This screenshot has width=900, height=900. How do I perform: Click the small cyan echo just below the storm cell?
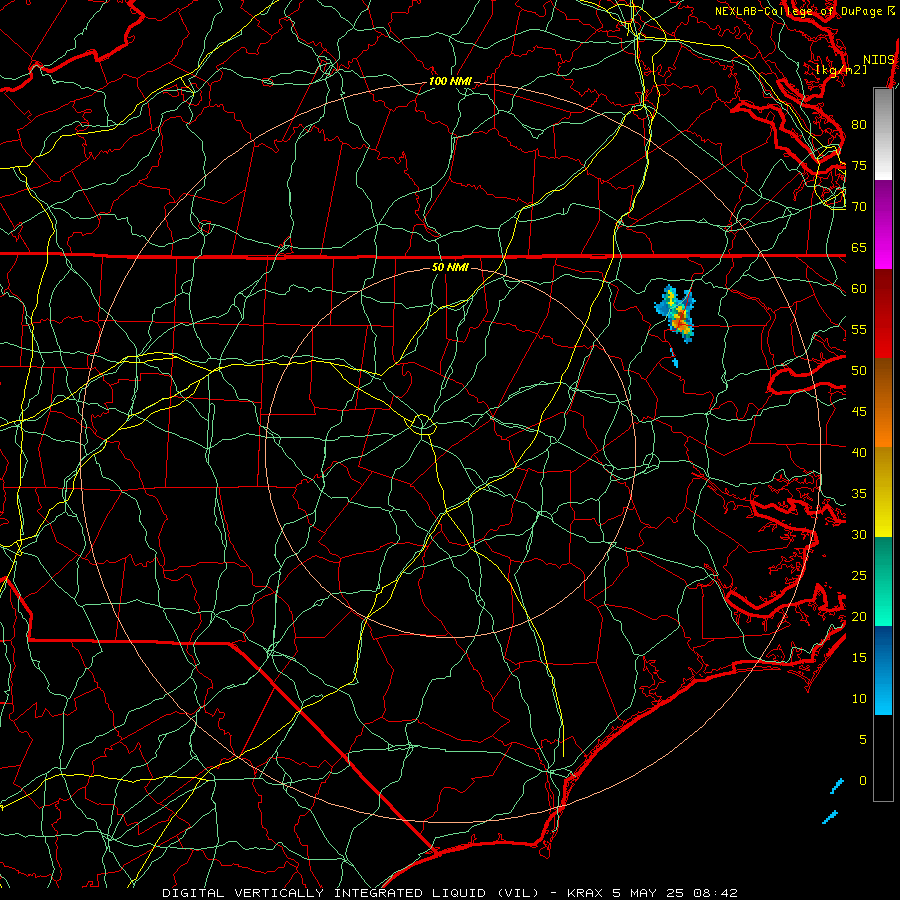tap(674, 358)
